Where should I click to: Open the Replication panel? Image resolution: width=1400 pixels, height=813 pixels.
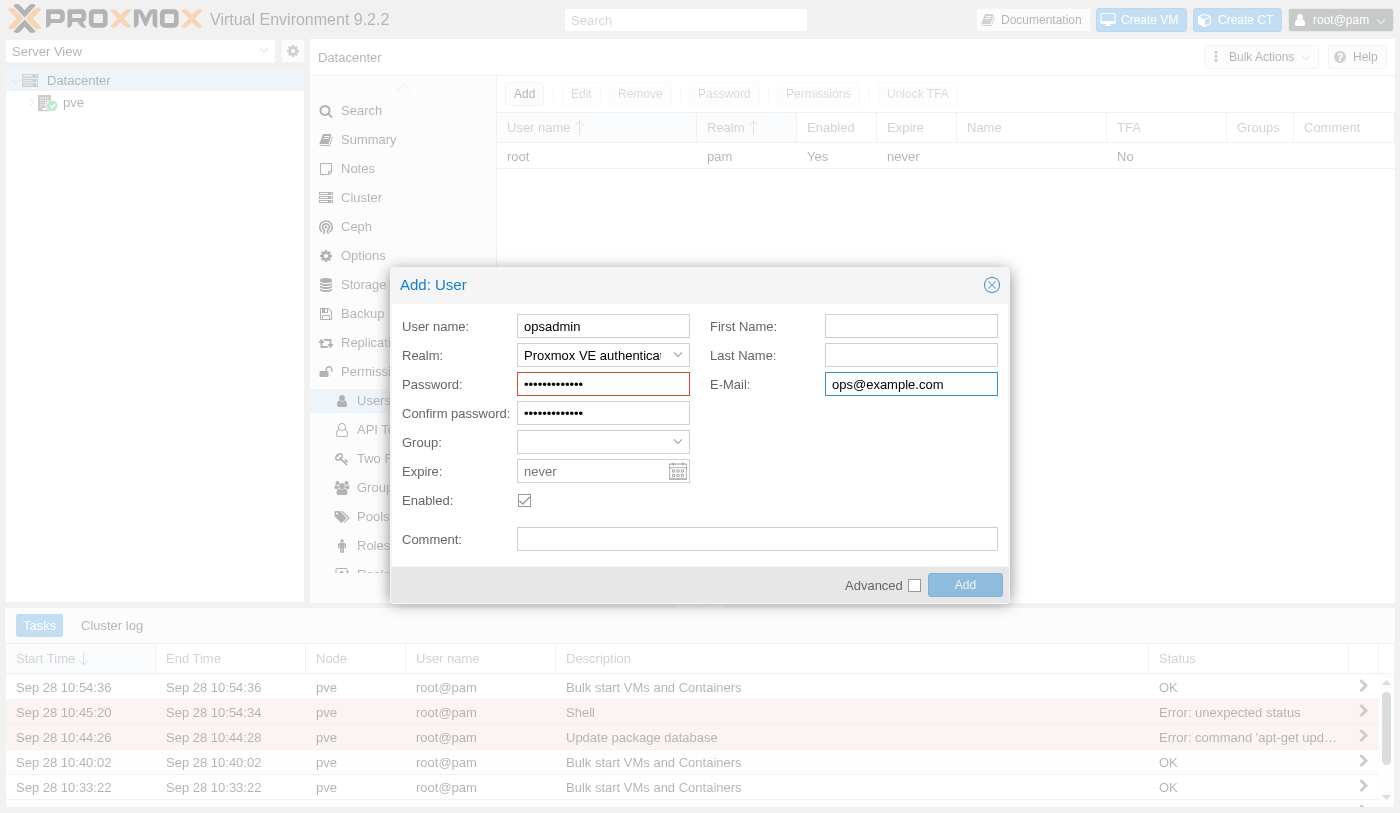(x=354, y=343)
